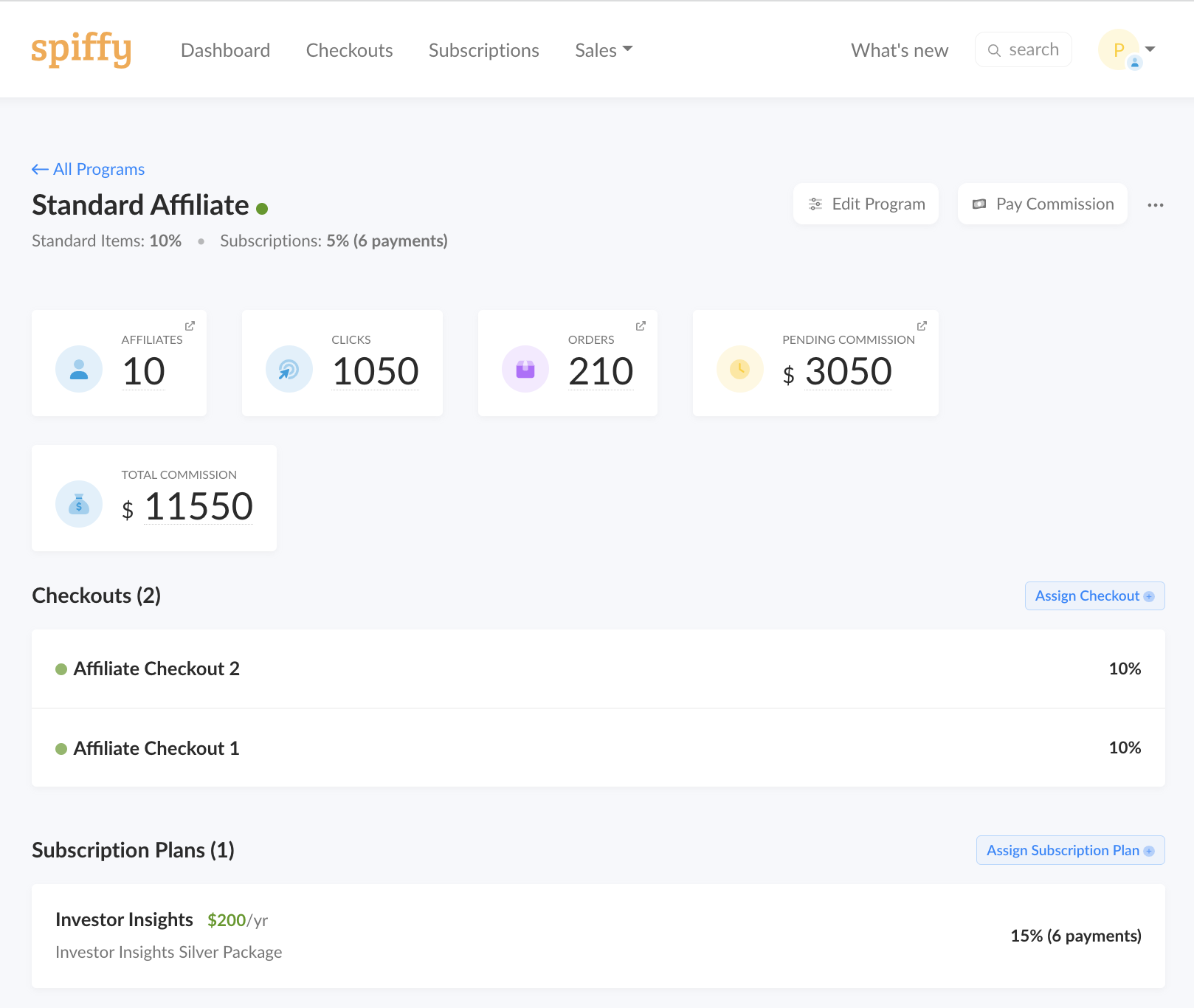This screenshot has height=1008, width=1194.
Task: Click the Affiliates person icon
Action: 79,369
